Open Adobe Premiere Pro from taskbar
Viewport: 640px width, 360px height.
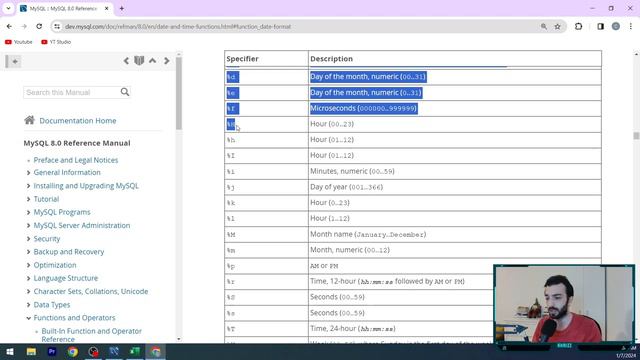click(52, 351)
